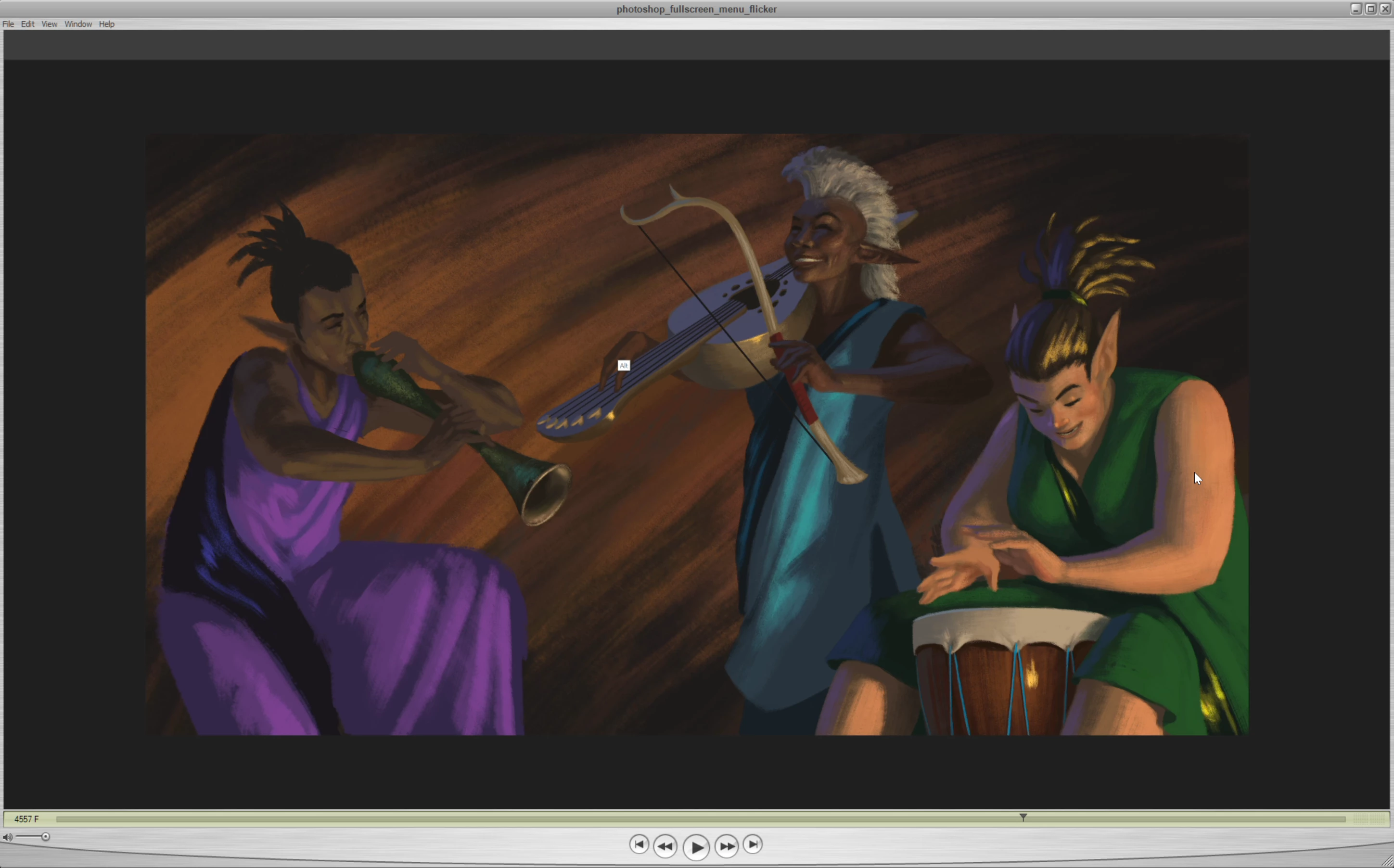Open the View menu
Image resolution: width=1394 pixels, height=868 pixels.
(50, 24)
